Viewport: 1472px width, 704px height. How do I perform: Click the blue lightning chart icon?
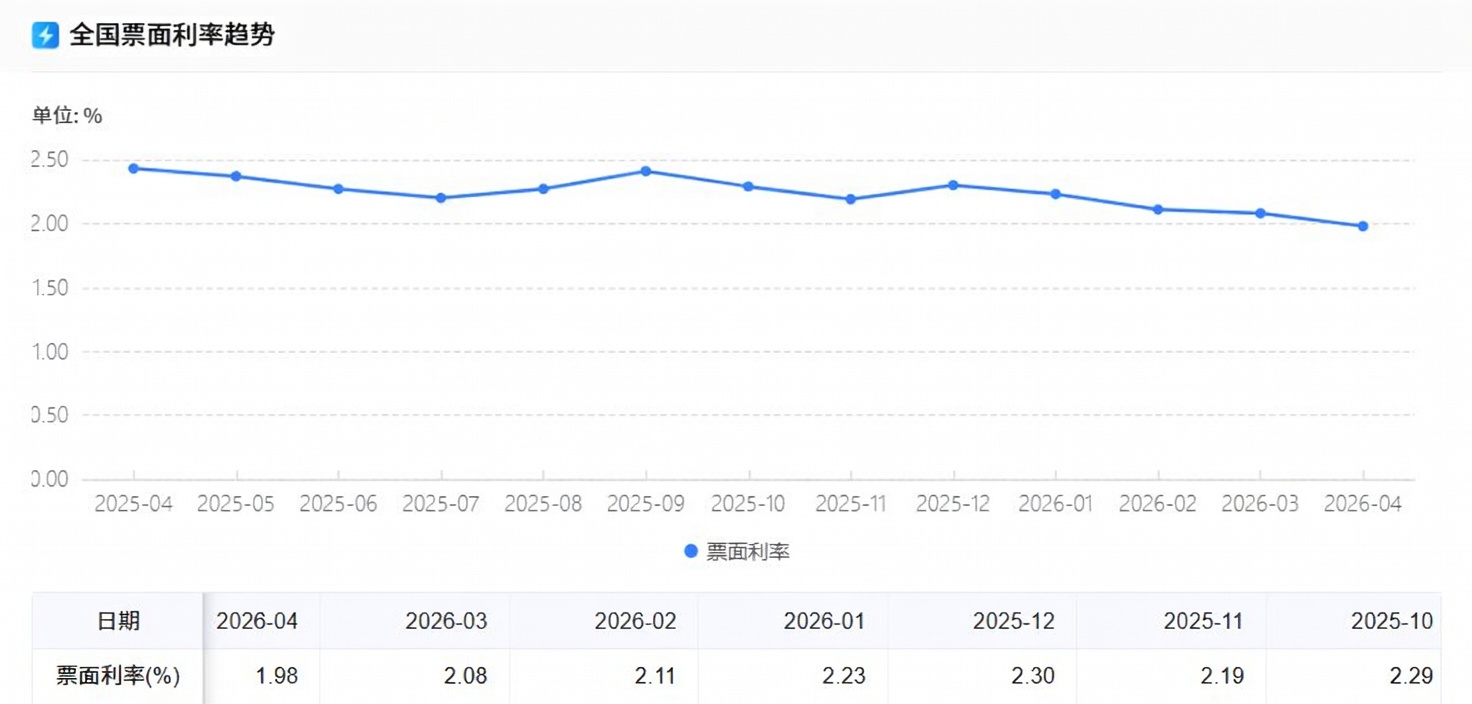pos(43,34)
